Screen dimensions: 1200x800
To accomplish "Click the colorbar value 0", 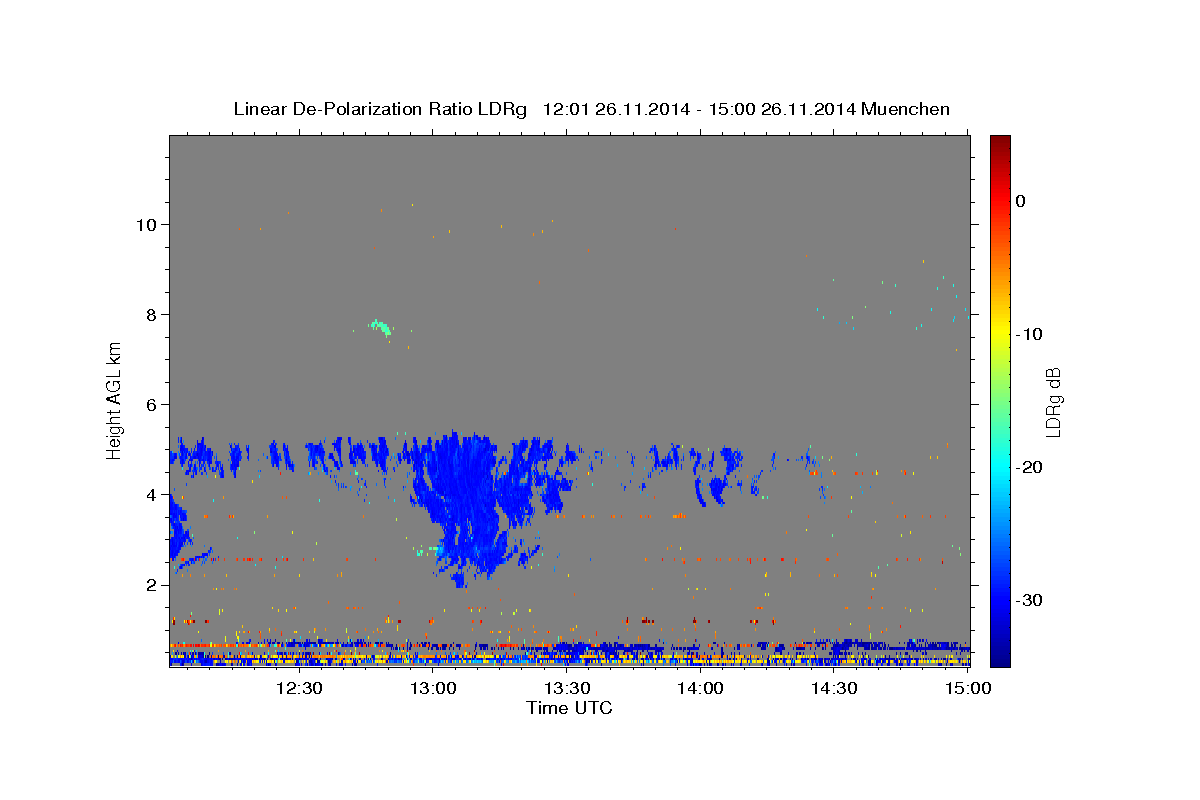I will tap(1021, 201).
